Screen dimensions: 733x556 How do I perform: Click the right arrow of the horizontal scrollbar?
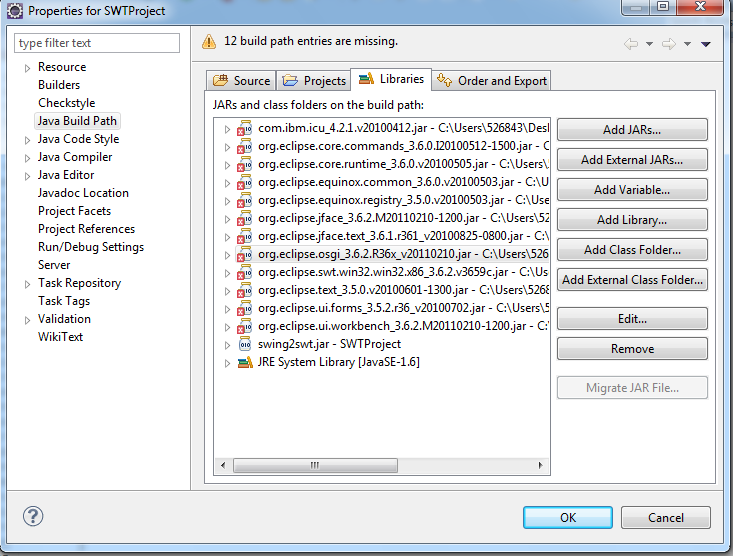pos(540,465)
